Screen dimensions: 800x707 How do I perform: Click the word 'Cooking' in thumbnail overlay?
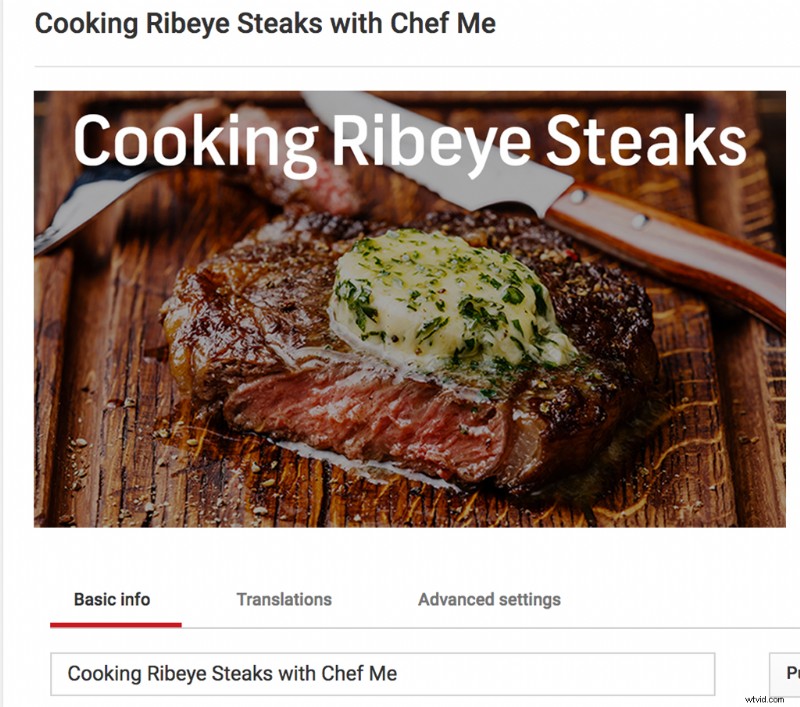(x=196, y=144)
